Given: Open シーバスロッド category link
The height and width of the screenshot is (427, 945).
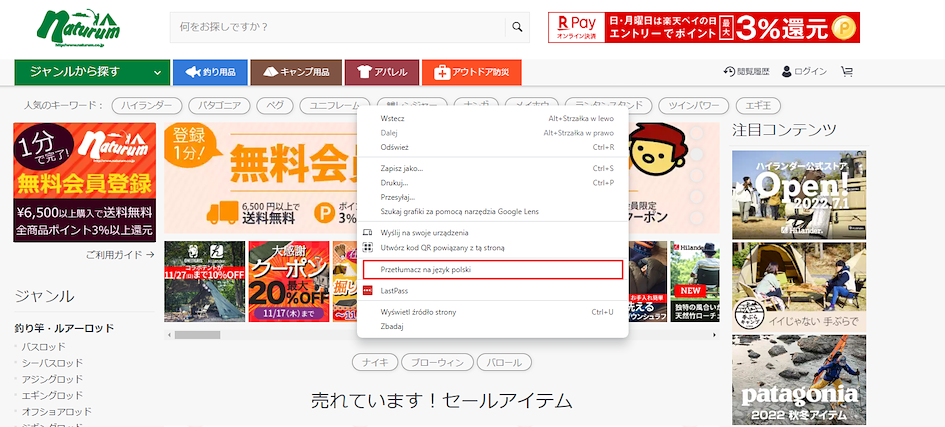Looking at the screenshot, I should pos(52,363).
